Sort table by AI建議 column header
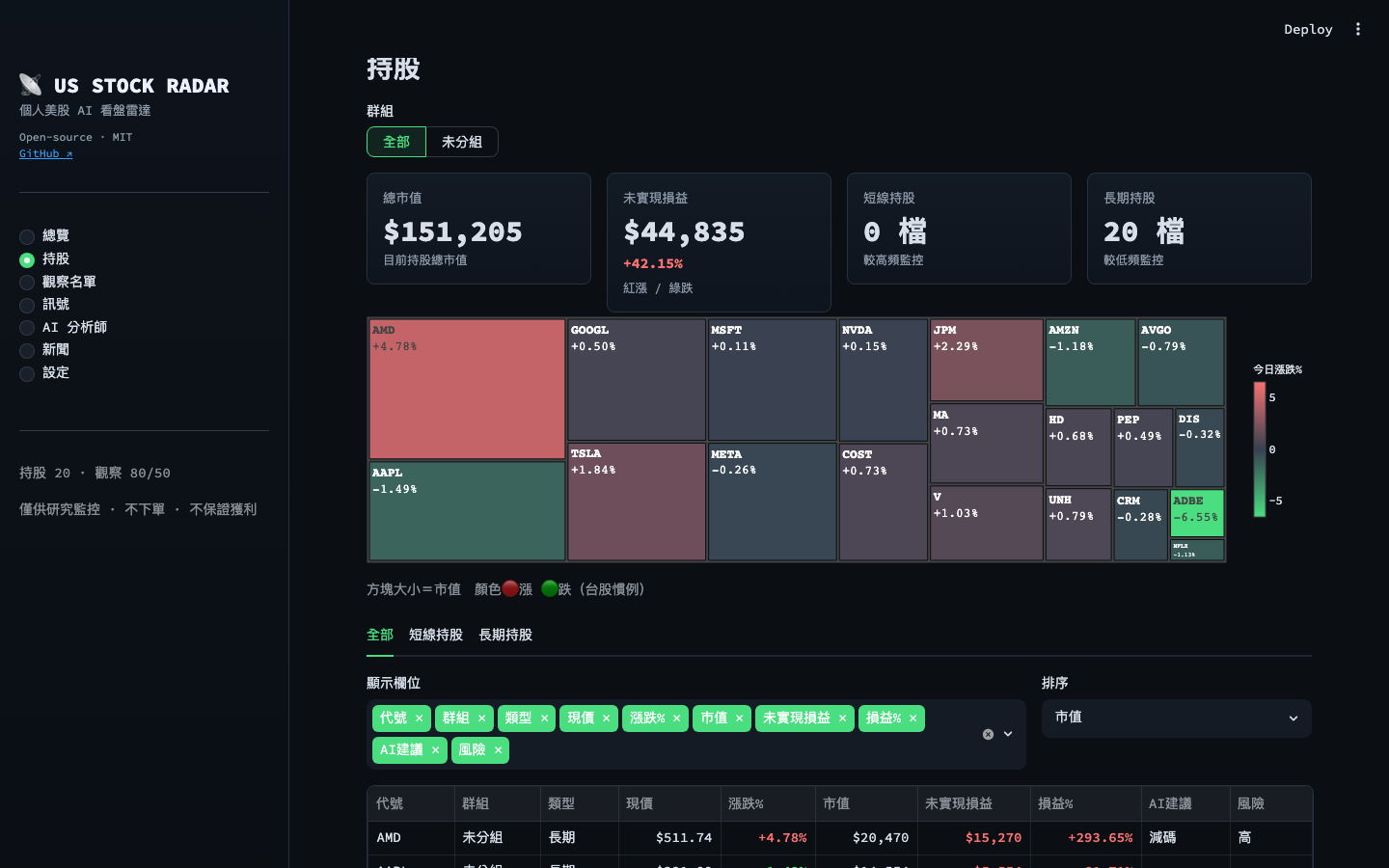The image size is (1389, 868). 1185,803
